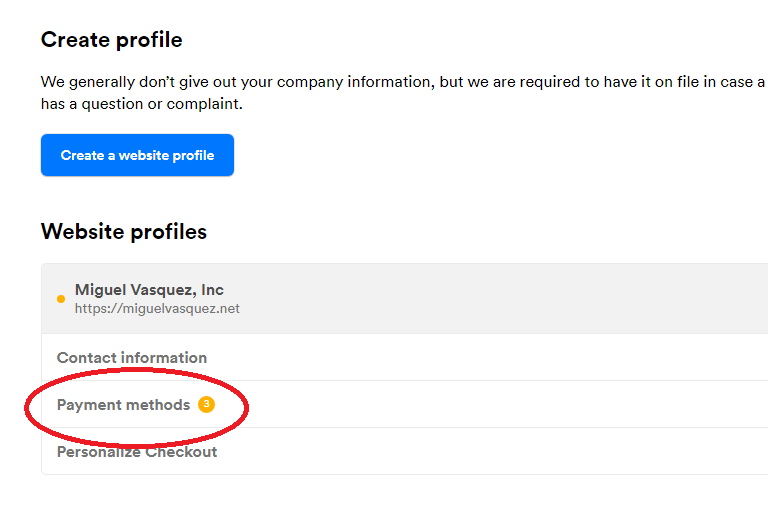Open the Payment methods section

point(123,405)
